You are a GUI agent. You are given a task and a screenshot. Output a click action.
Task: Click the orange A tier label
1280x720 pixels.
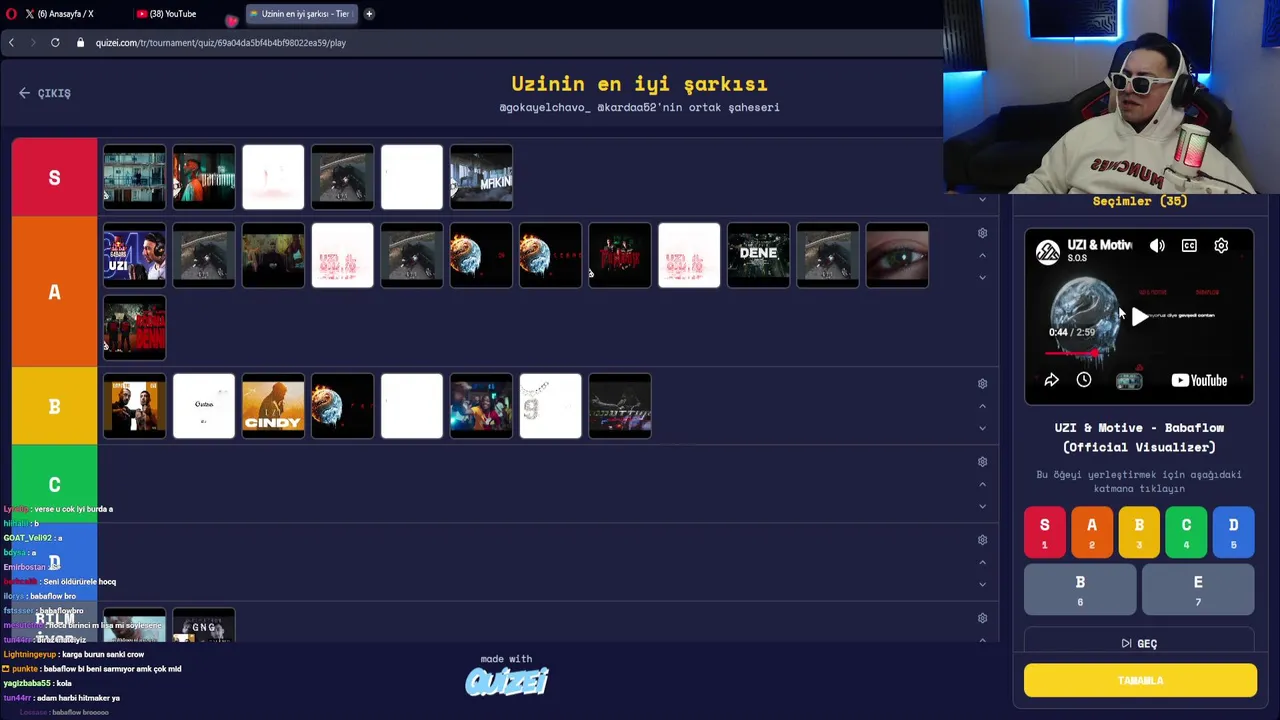[54, 292]
